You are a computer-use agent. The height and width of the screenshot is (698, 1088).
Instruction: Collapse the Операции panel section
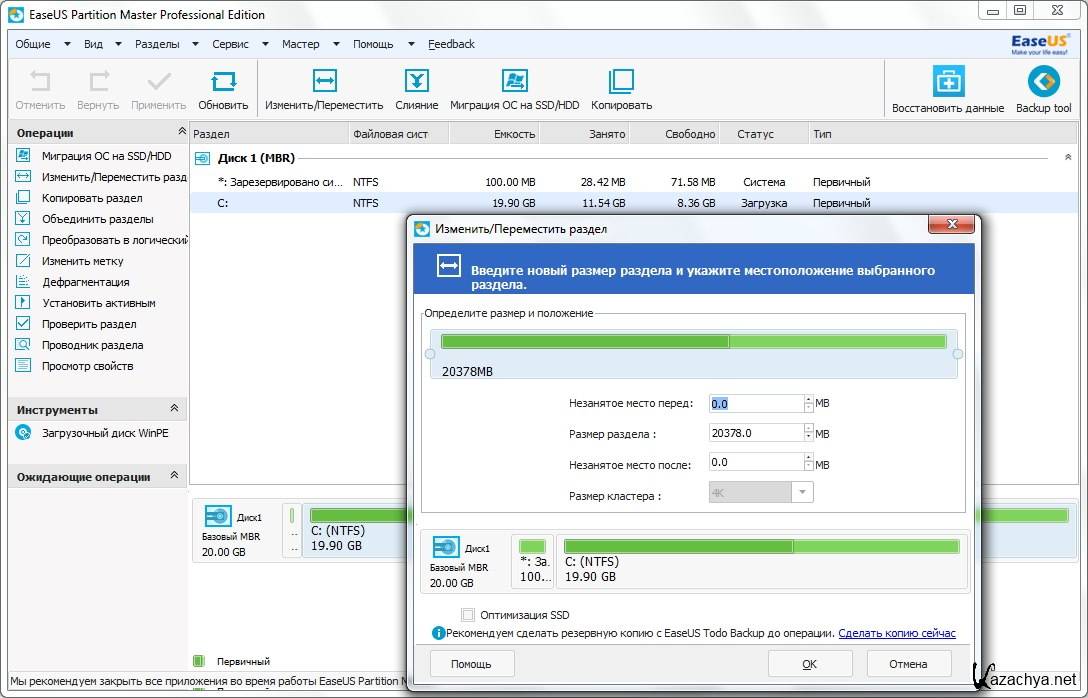[181, 132]
